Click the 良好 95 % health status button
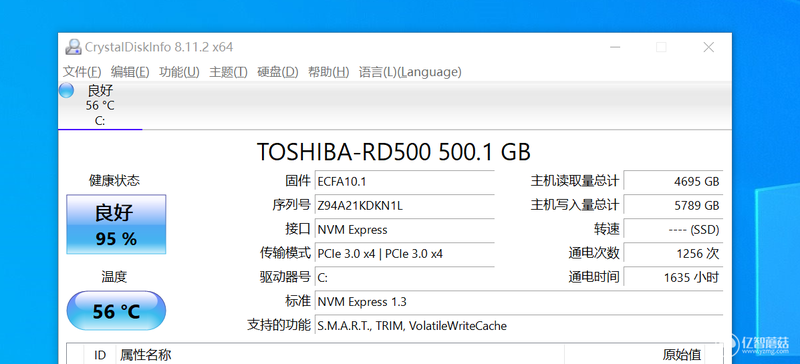This screenshot has height=364, width=800. pos(116,224)
